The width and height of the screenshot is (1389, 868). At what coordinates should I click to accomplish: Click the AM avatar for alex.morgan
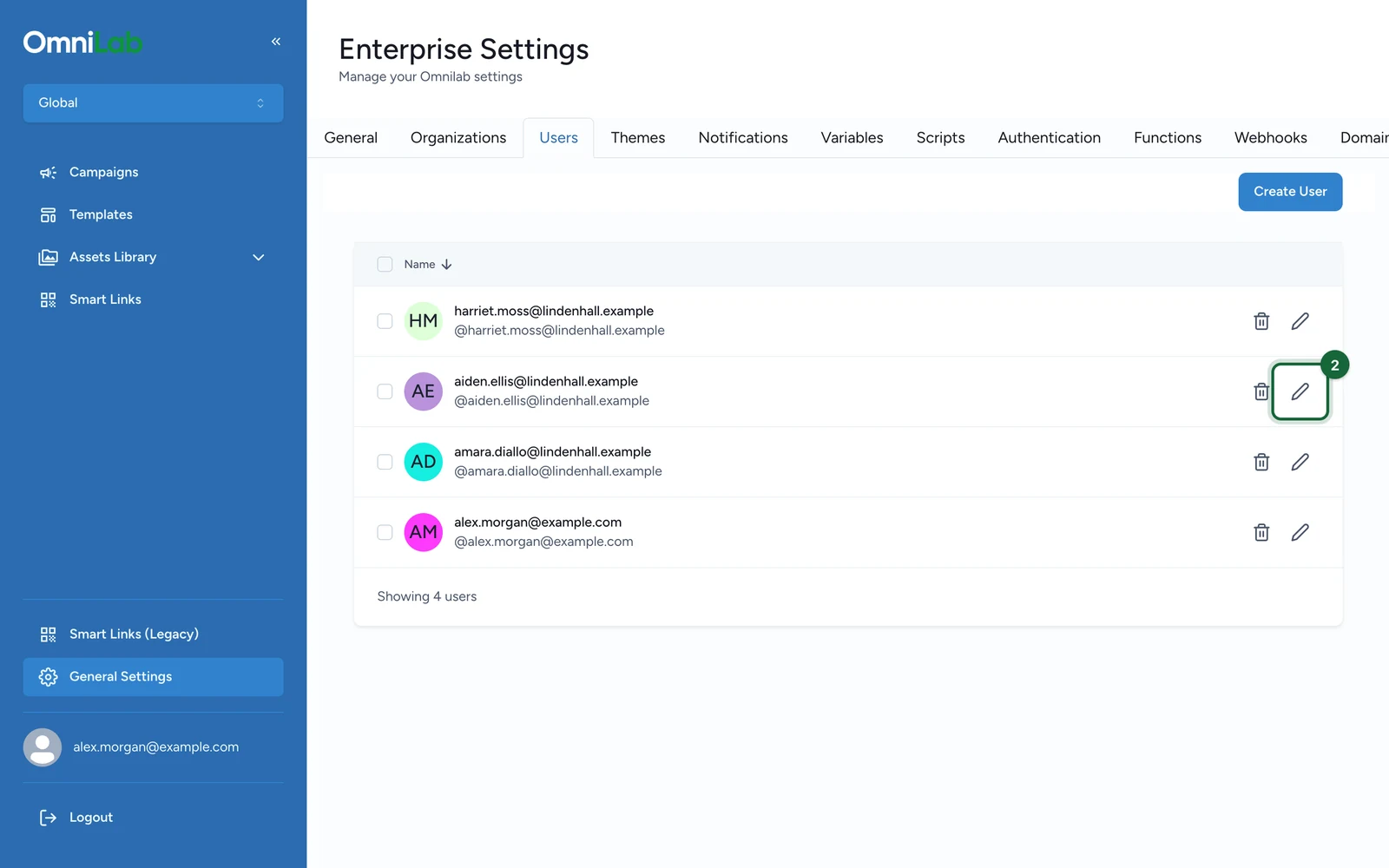pyautogui.click(x=424, y=532)
